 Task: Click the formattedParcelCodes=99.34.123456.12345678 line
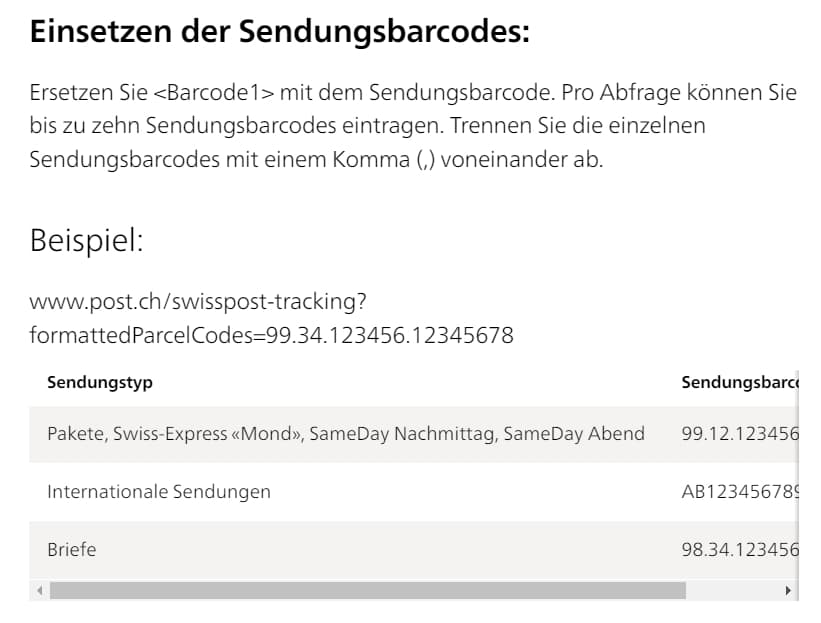[x=271, y=335]
